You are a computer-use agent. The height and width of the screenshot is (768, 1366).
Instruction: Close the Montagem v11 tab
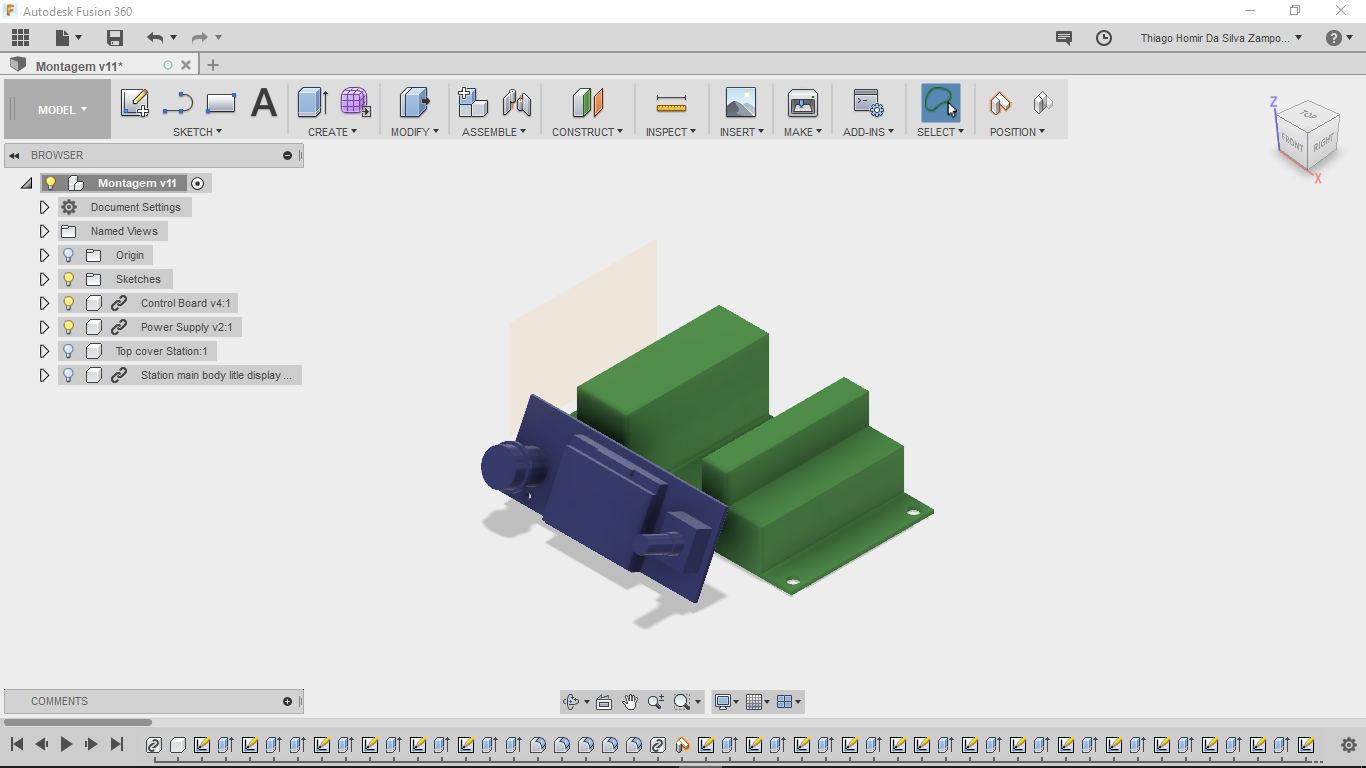coord(186,65)
